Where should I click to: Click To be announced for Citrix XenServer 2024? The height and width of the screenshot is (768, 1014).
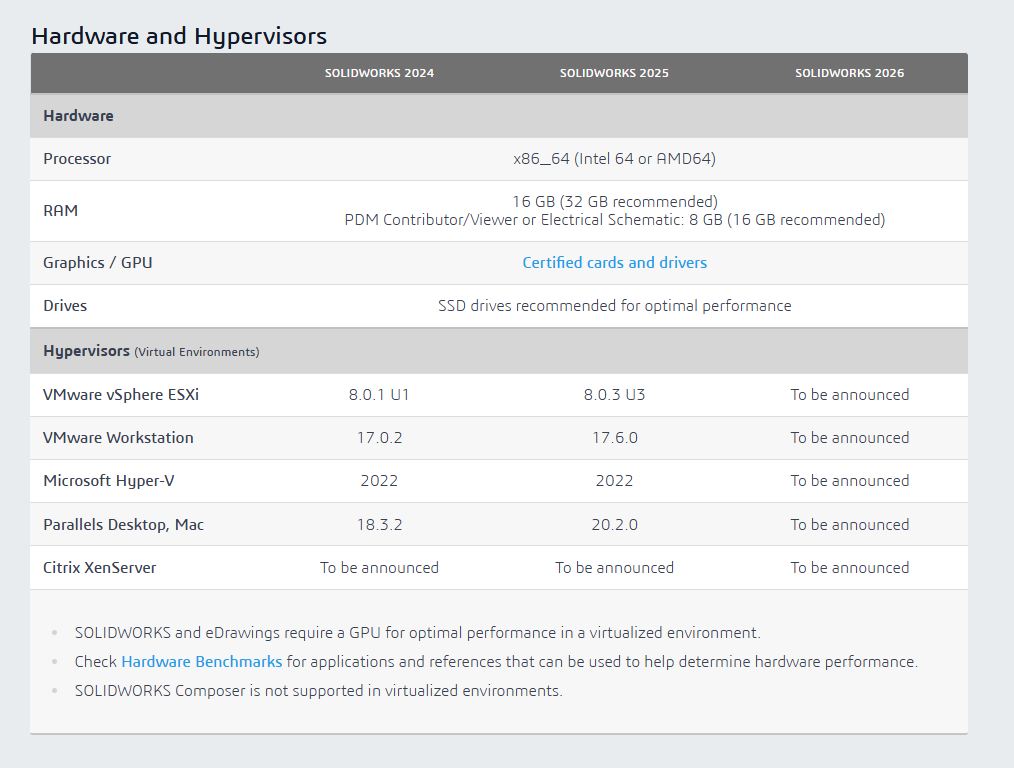pos(379,567)
